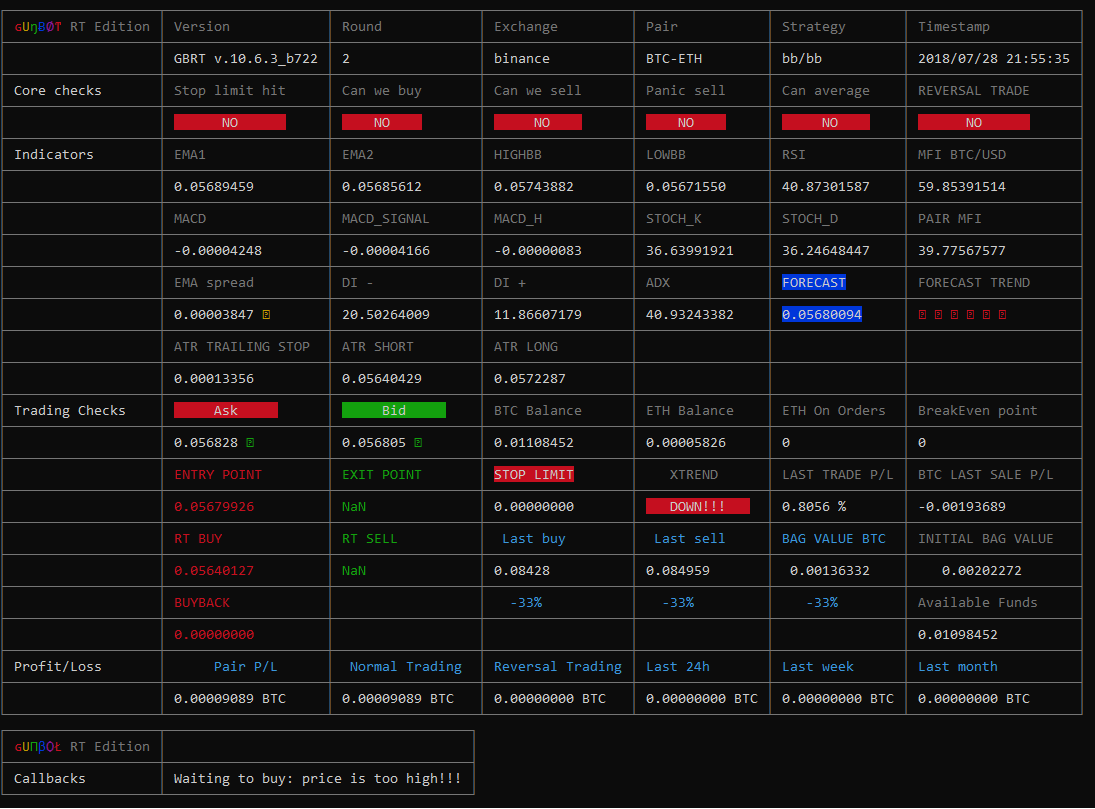Click the DI + value 11.86607179
The height and width of the screenshot is (809, 1095).
click(x=538, y=314)
